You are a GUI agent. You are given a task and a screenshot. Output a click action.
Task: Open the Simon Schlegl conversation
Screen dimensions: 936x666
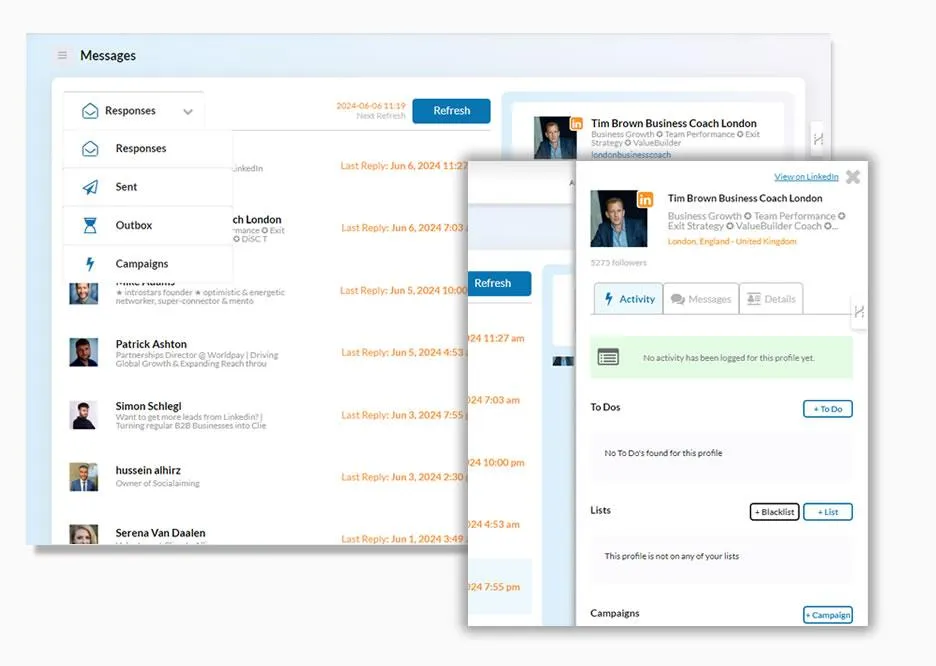coord(267,415)
